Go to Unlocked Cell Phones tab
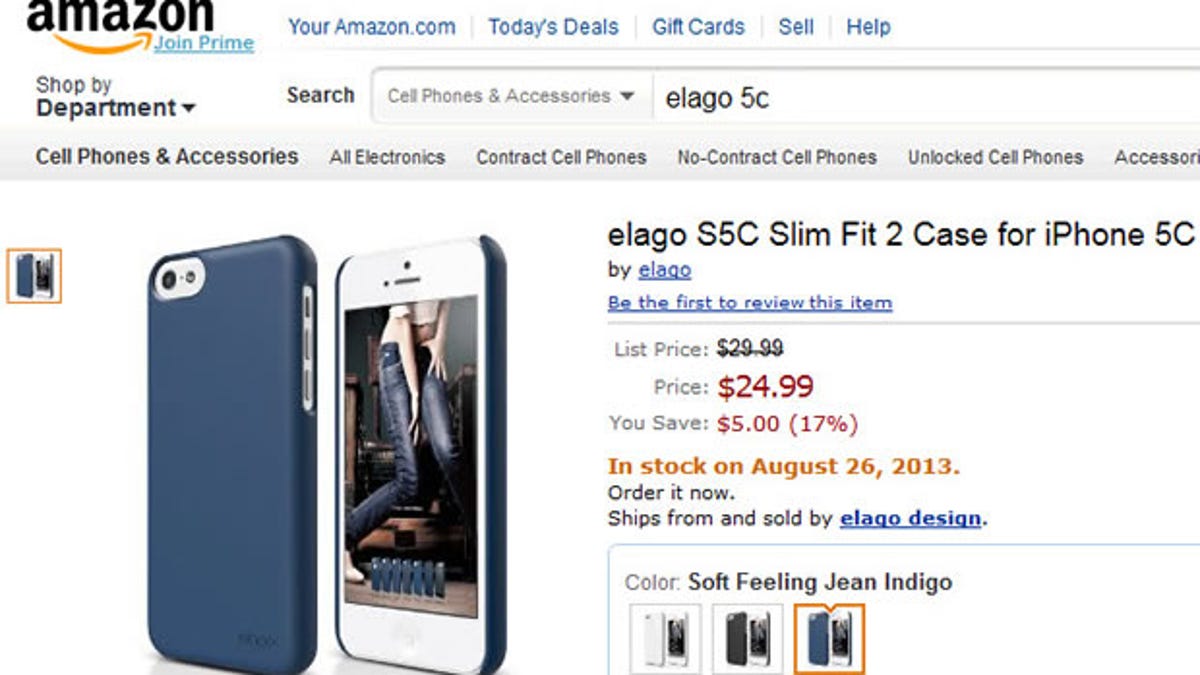The width and height of the screenshot is (1200, 675). coord(995,157)
